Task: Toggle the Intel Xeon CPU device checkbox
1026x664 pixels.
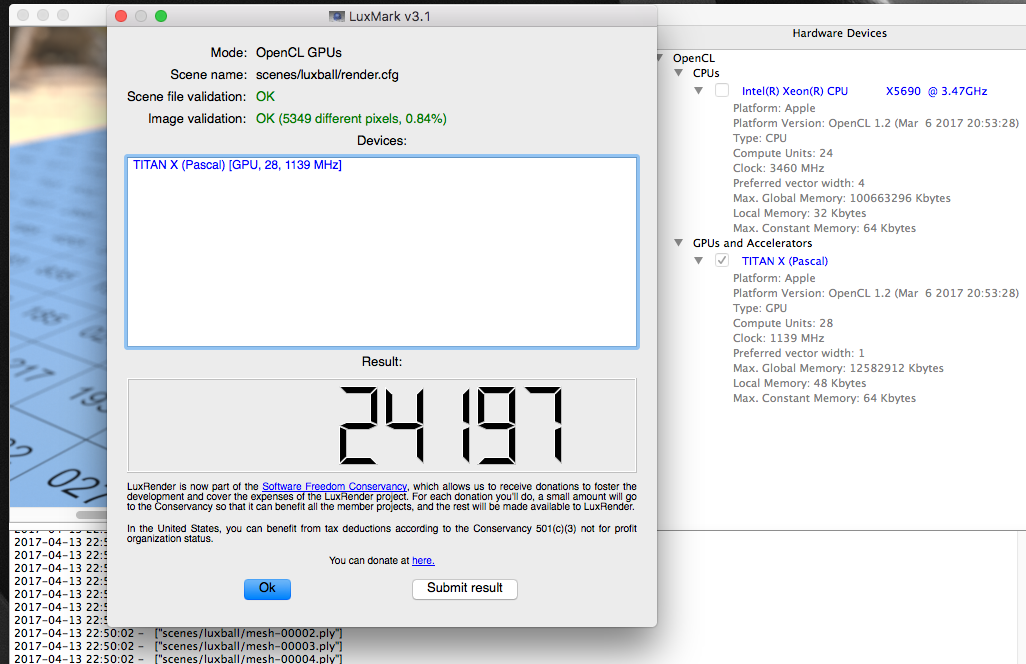Action: (722, 90)
